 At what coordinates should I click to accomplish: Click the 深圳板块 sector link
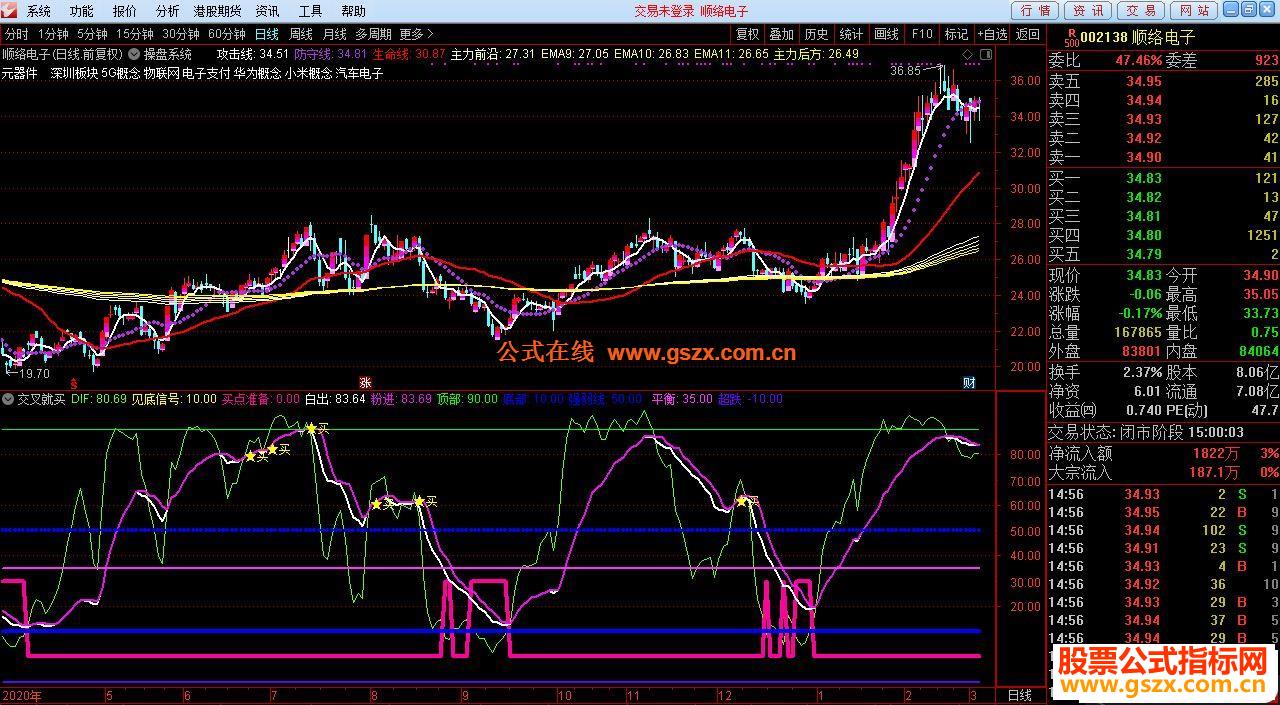74,73
